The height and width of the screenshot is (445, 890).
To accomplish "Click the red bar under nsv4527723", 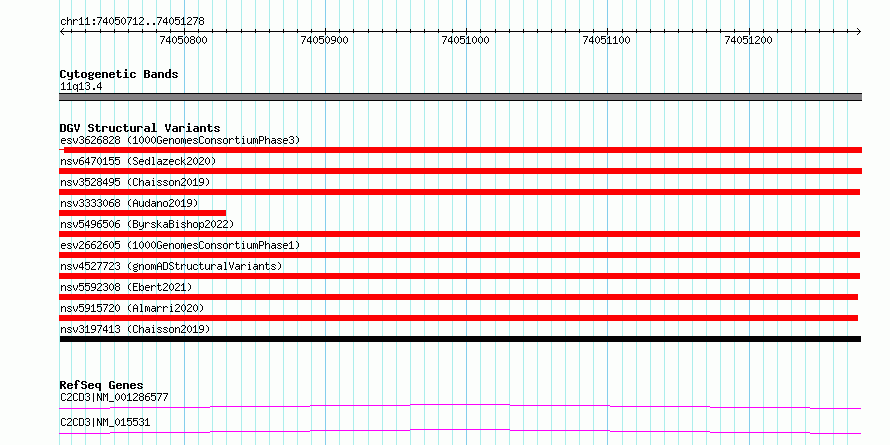I will coord(460,276).
